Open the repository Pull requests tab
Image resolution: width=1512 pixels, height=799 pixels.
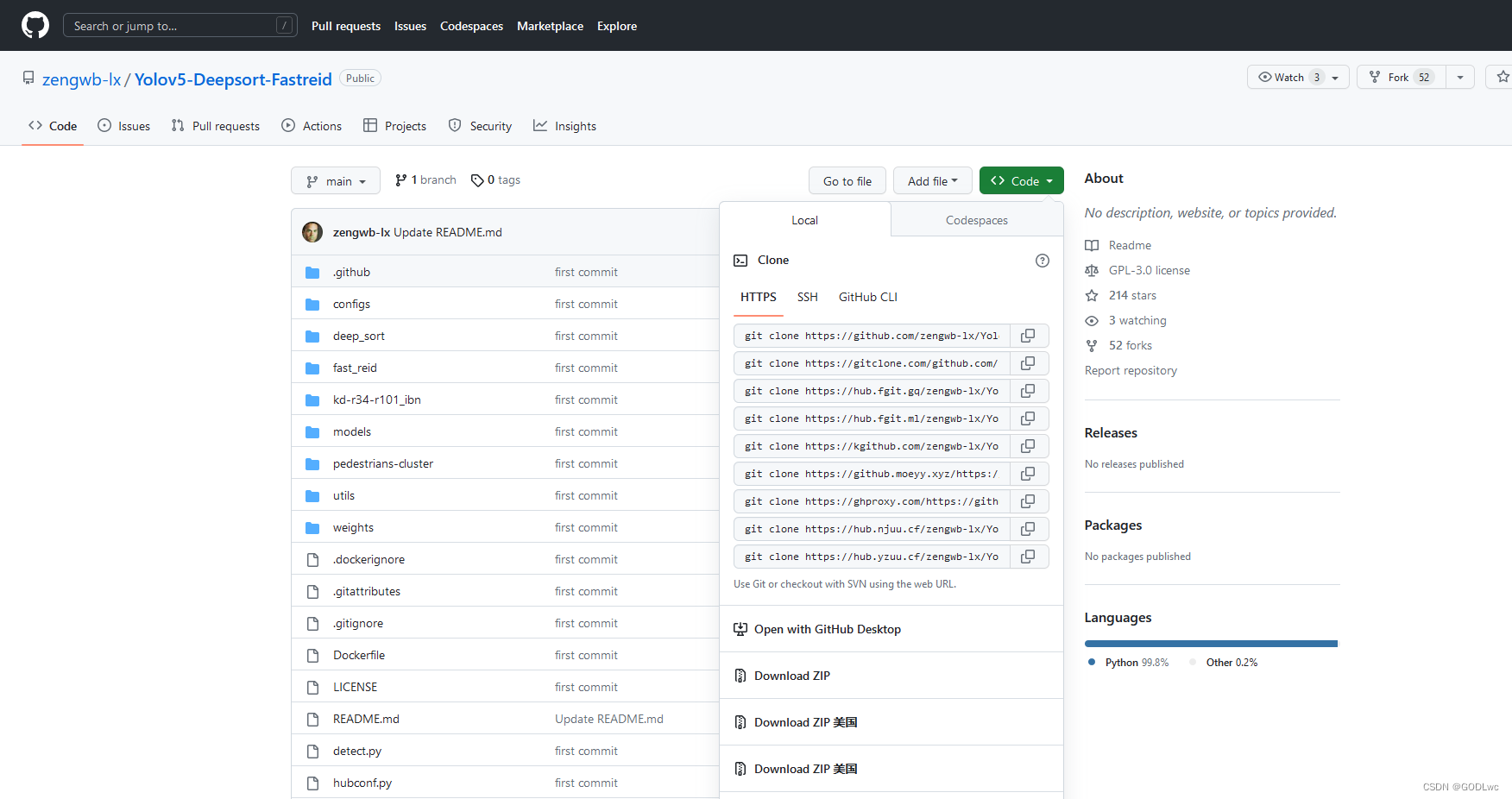[216, 126]
